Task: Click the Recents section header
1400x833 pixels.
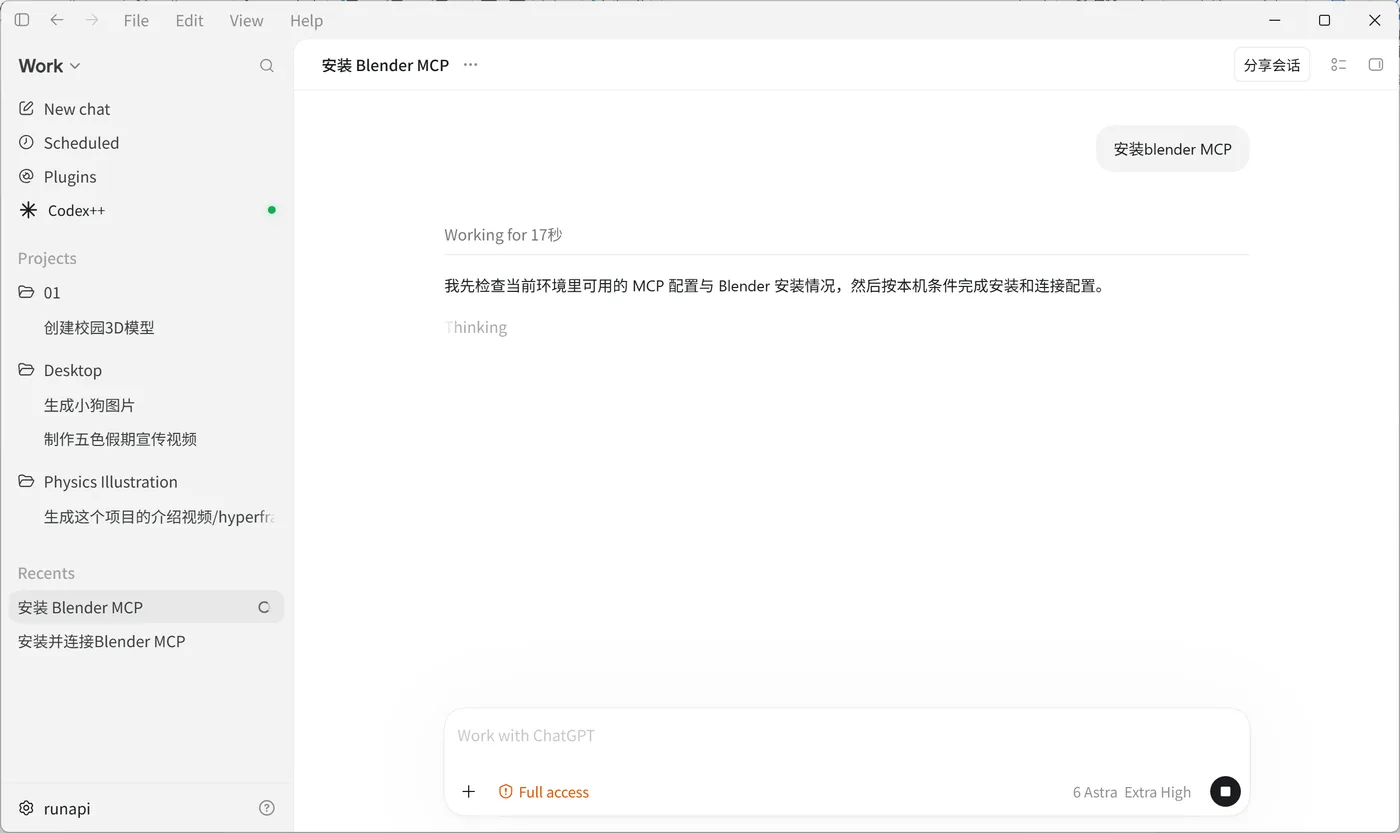Action: [x=46, y=573]
